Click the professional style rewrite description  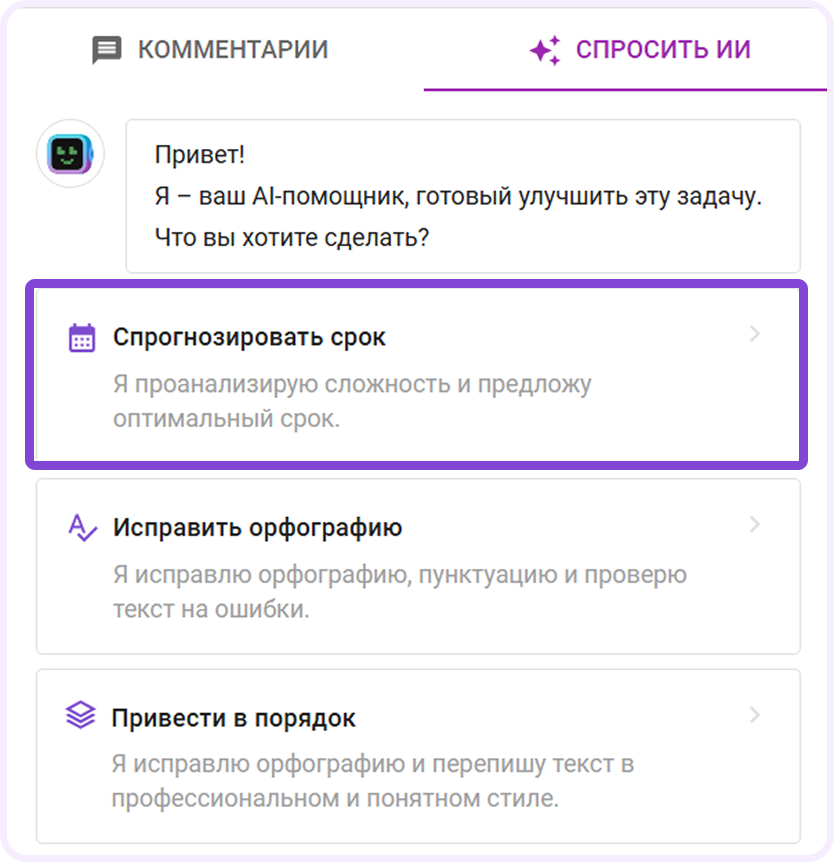372,782
